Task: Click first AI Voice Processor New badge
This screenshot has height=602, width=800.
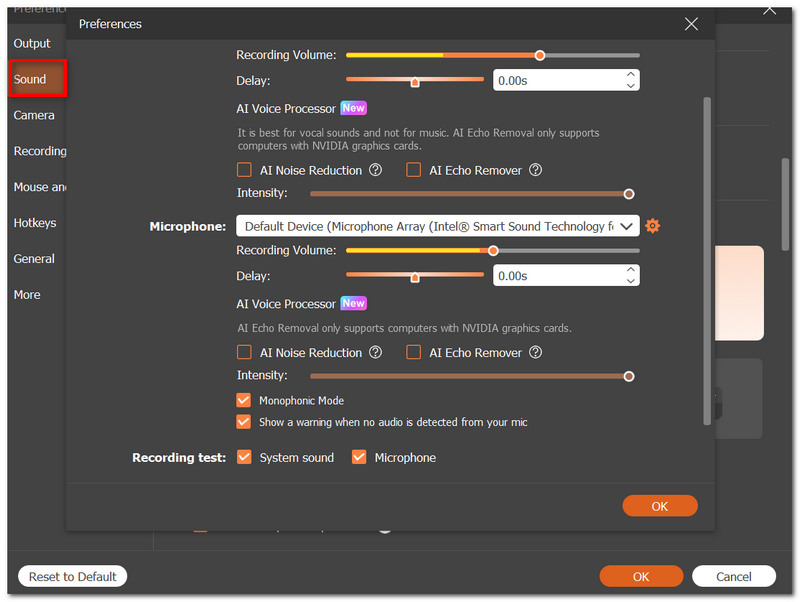Action: pyautogui.click(x=354, y=108)
